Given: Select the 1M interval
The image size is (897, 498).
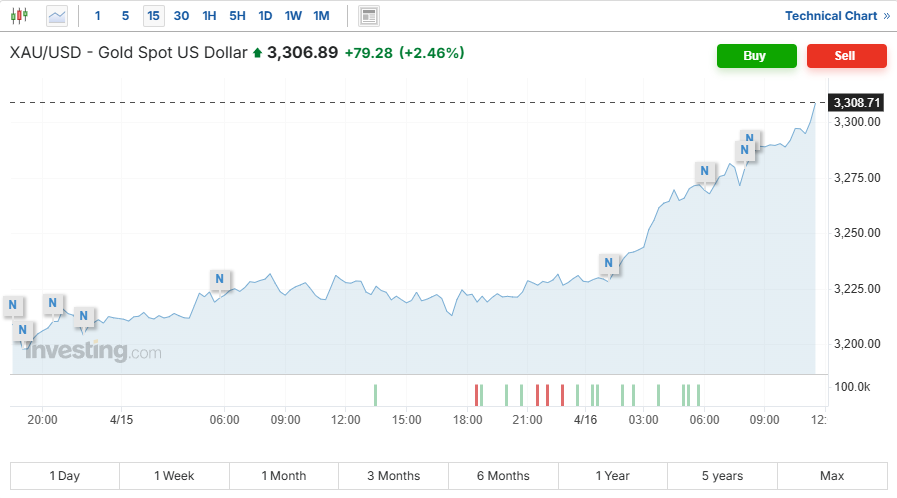Looking at the screenshot, I should 321,16.
